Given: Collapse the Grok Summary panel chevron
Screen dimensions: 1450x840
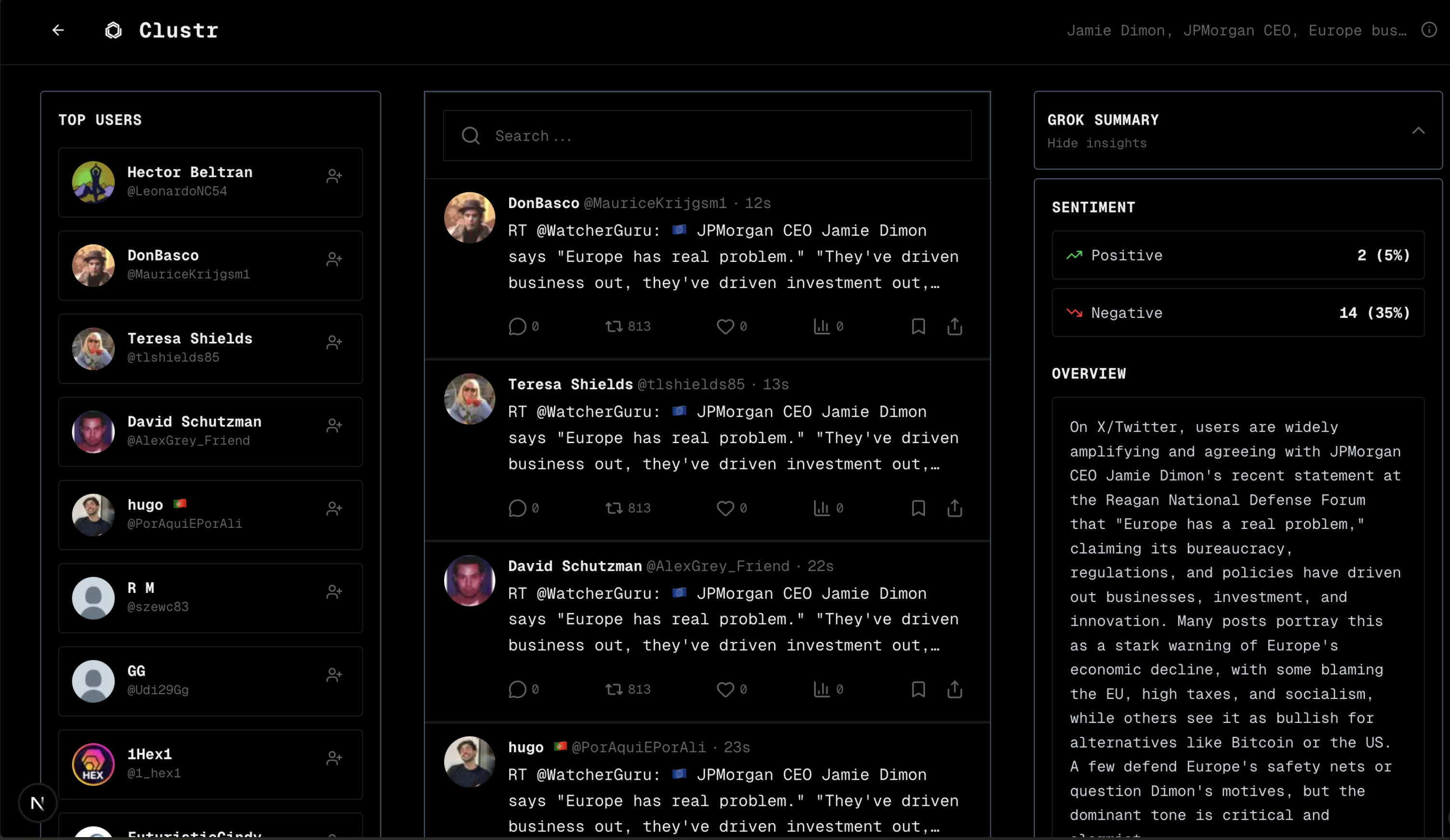Looking at the screenshot, I should (1418, 131).
